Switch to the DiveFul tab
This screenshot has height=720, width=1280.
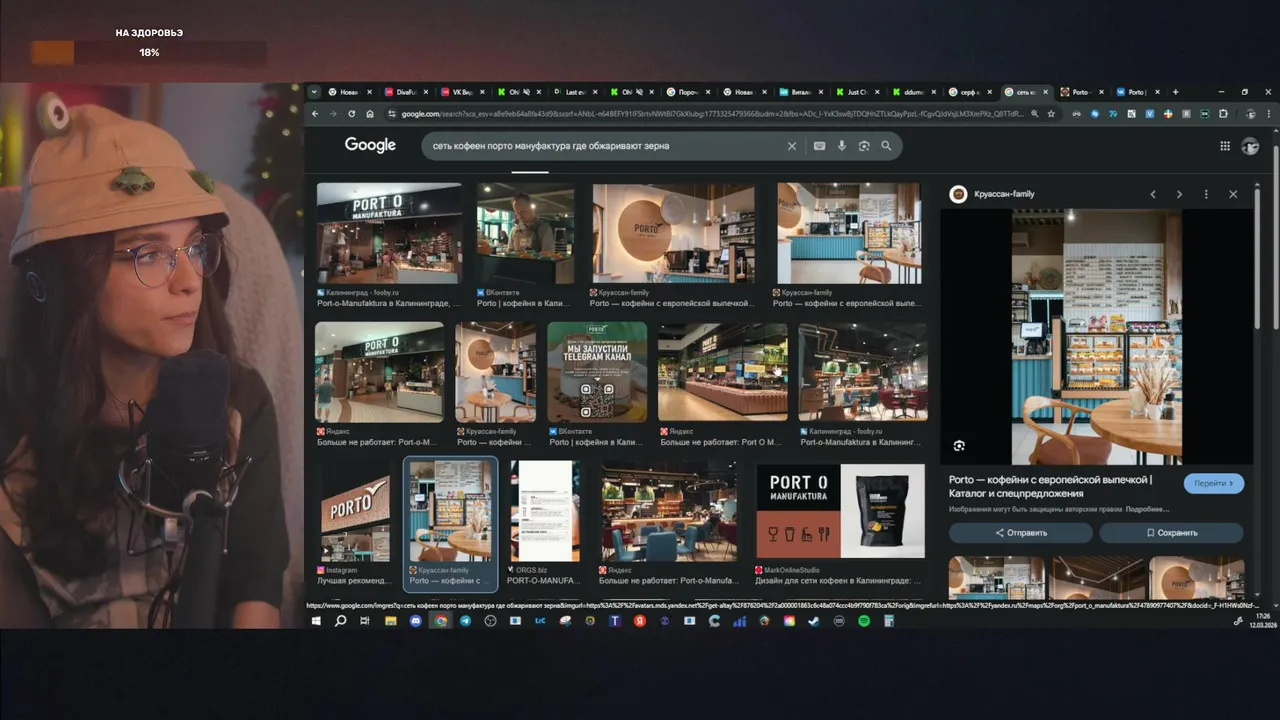(x=405, y=92)
